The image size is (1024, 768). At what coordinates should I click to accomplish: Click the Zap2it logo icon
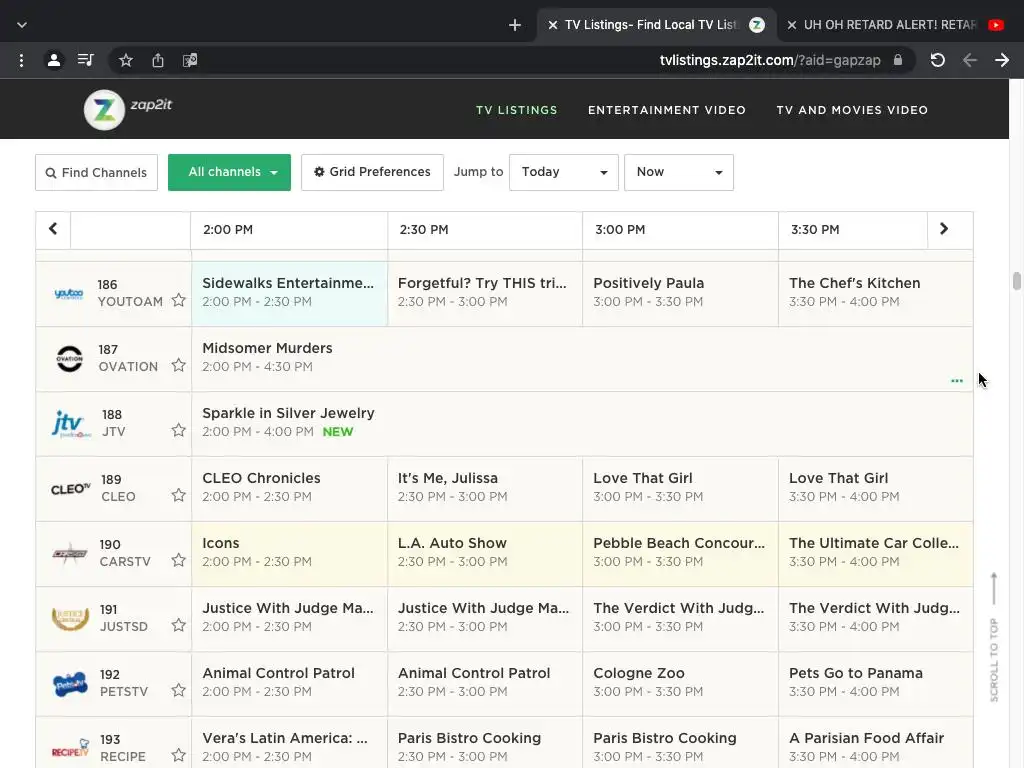[104, 110]
